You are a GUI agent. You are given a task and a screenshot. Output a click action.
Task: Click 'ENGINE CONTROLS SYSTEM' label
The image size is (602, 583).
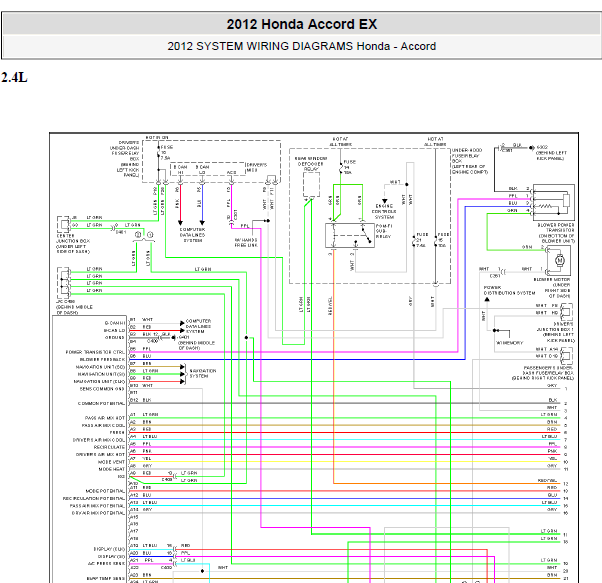point(384,211)
